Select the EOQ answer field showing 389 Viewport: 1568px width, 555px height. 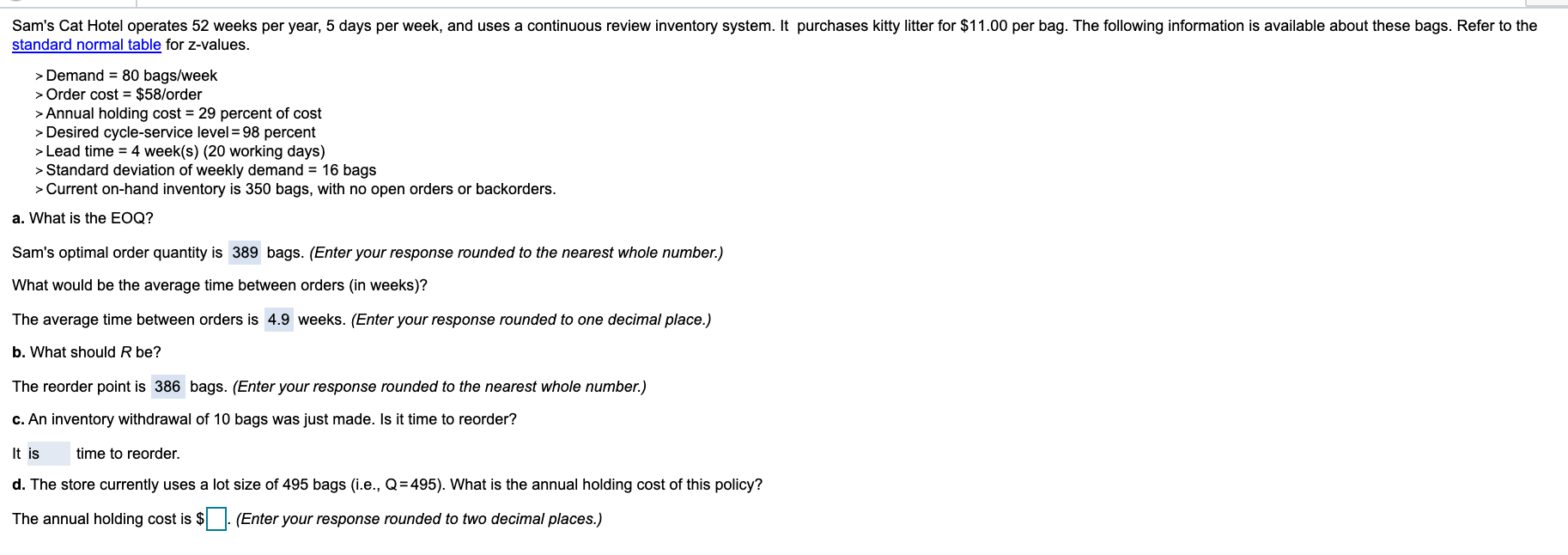tap(244, 252)
